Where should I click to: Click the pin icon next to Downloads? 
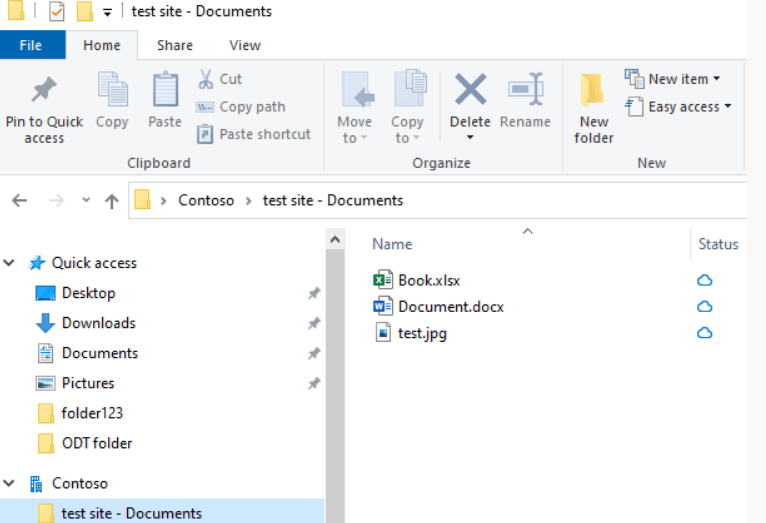pyautogui.click(x=314, y=323)
